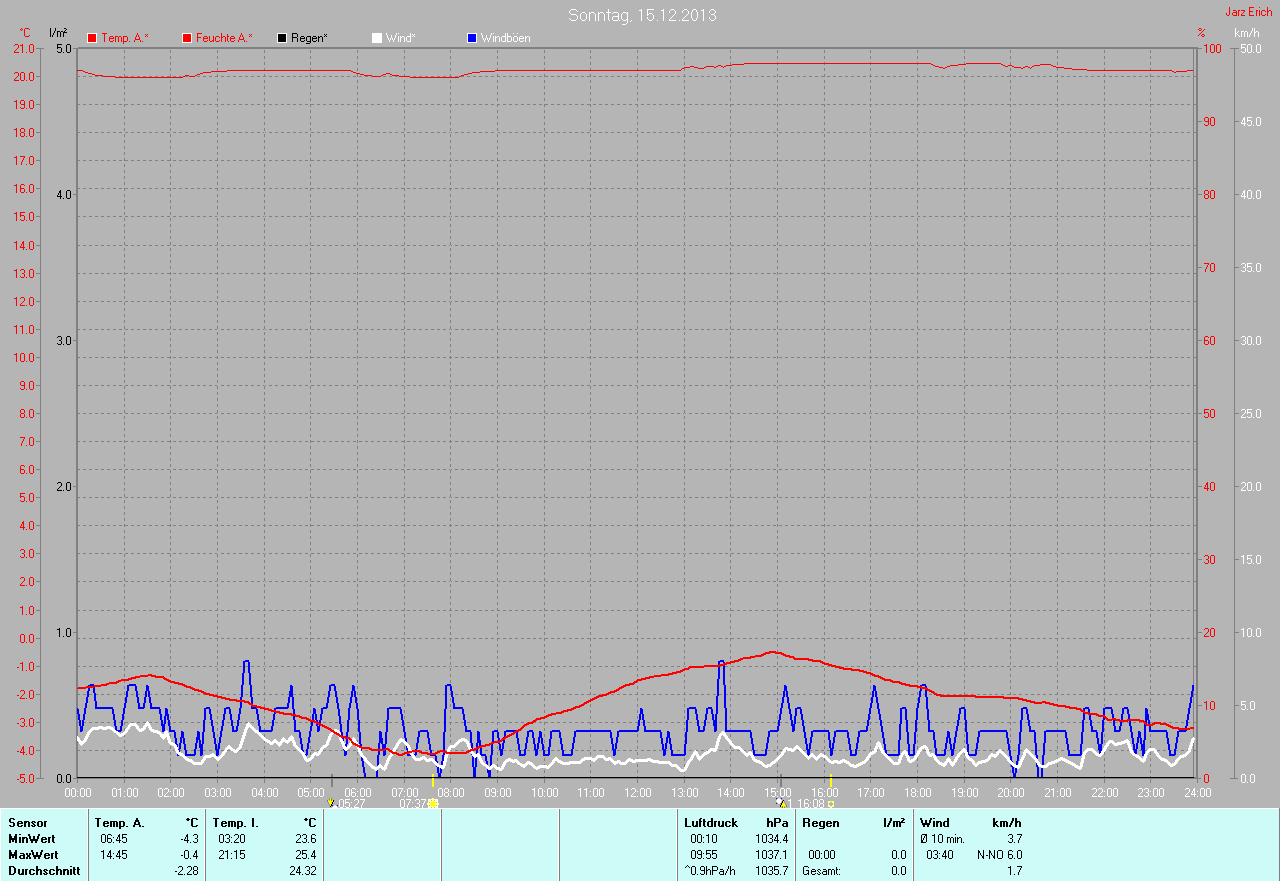Image resolution: width=1280 pixels, height=881 pixels.
Task: Click the 'Luftdruck' column header
Action: pyautogui.click(x=710, y=823)
